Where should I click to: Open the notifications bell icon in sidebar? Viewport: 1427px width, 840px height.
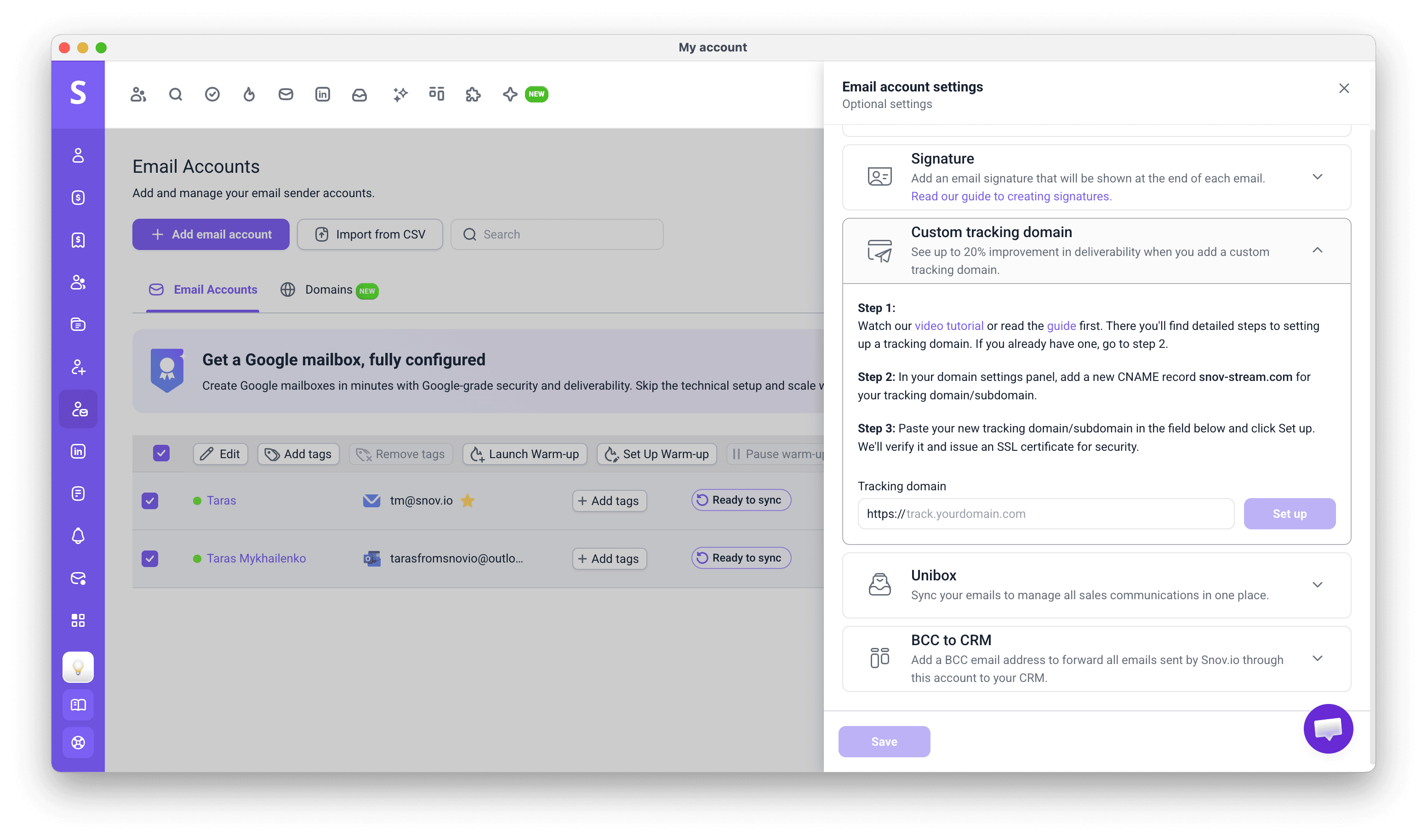[78, 535]
